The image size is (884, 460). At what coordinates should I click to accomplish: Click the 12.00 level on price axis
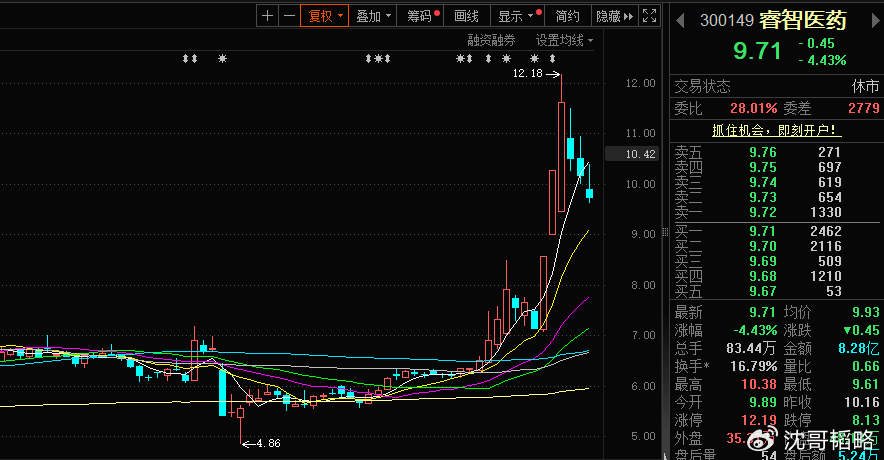click(639, 83)
